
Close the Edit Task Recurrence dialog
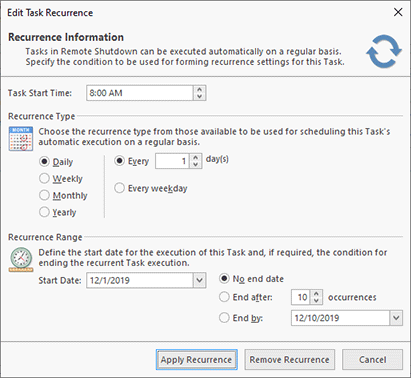click(398, 12)
